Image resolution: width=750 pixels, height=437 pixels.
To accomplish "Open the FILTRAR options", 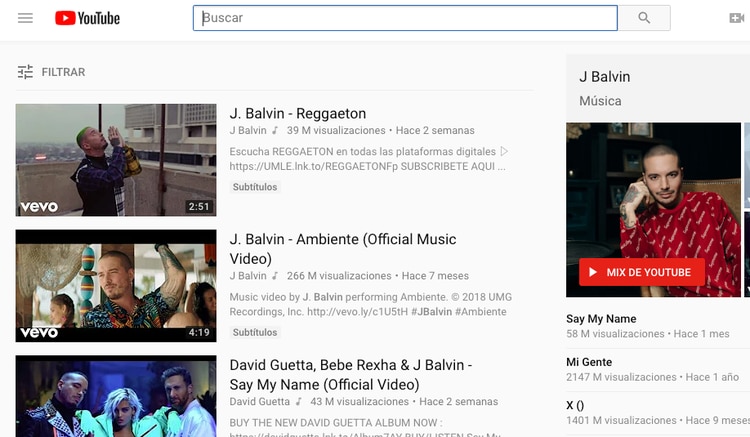I will pos(63,72).
